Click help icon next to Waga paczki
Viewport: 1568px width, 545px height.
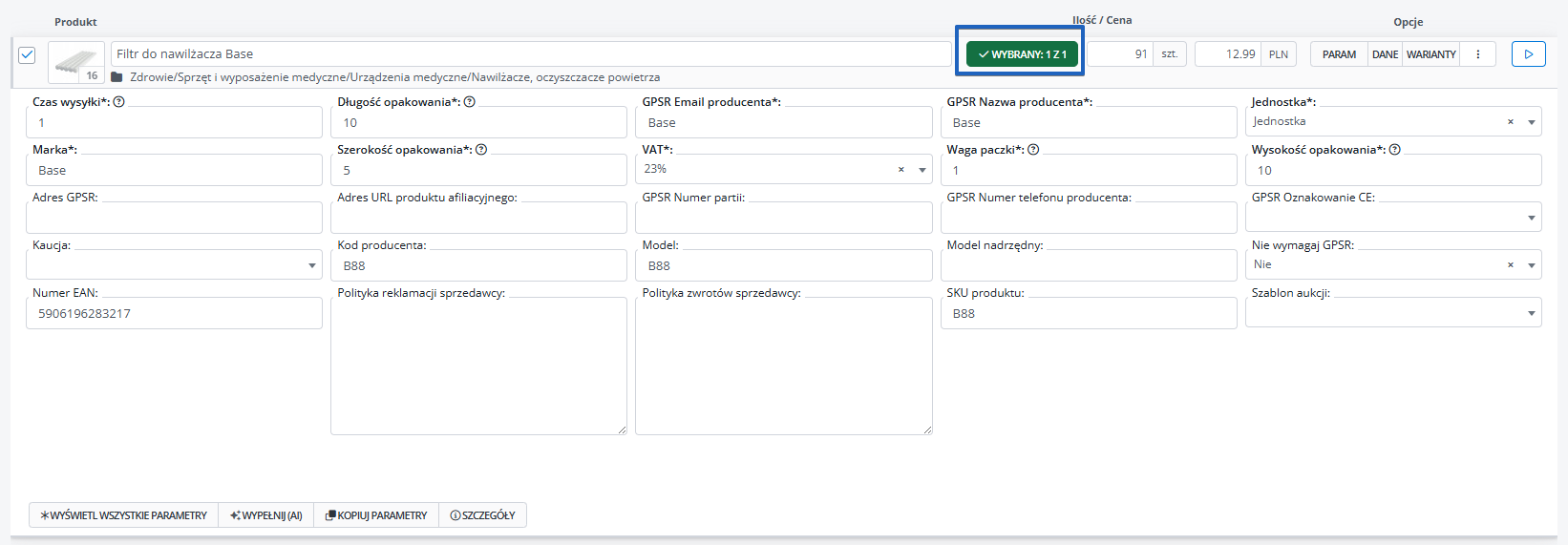point(1033,150)
